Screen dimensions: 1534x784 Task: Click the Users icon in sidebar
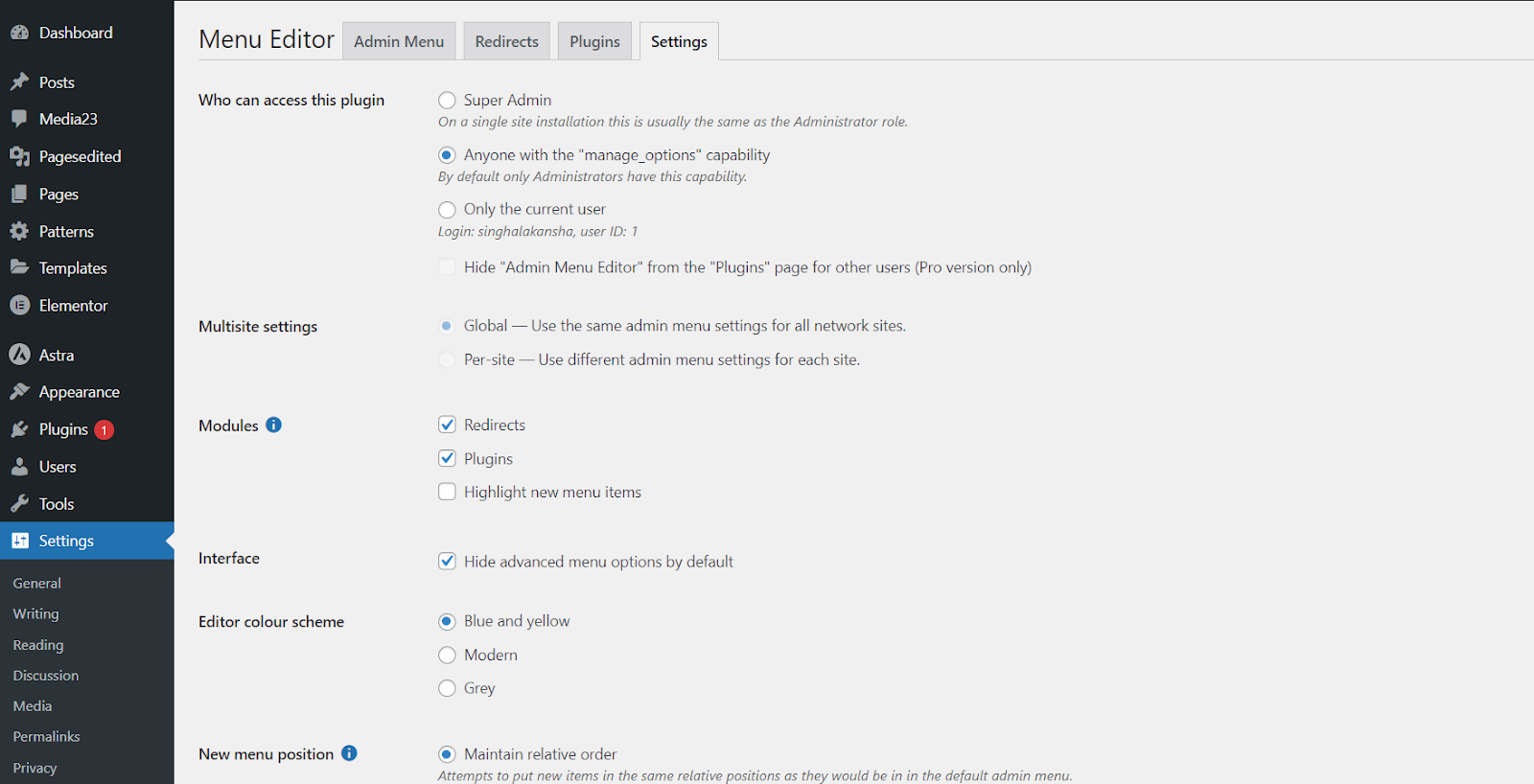pos(19,467)
